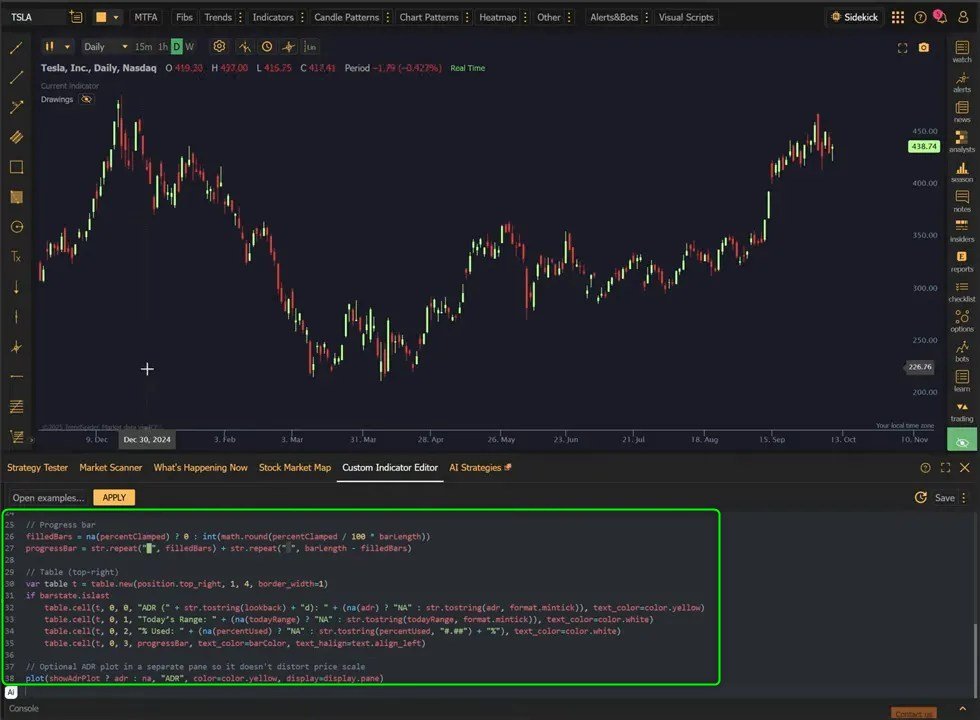Open the learn panel

click(x=962, y=381)
